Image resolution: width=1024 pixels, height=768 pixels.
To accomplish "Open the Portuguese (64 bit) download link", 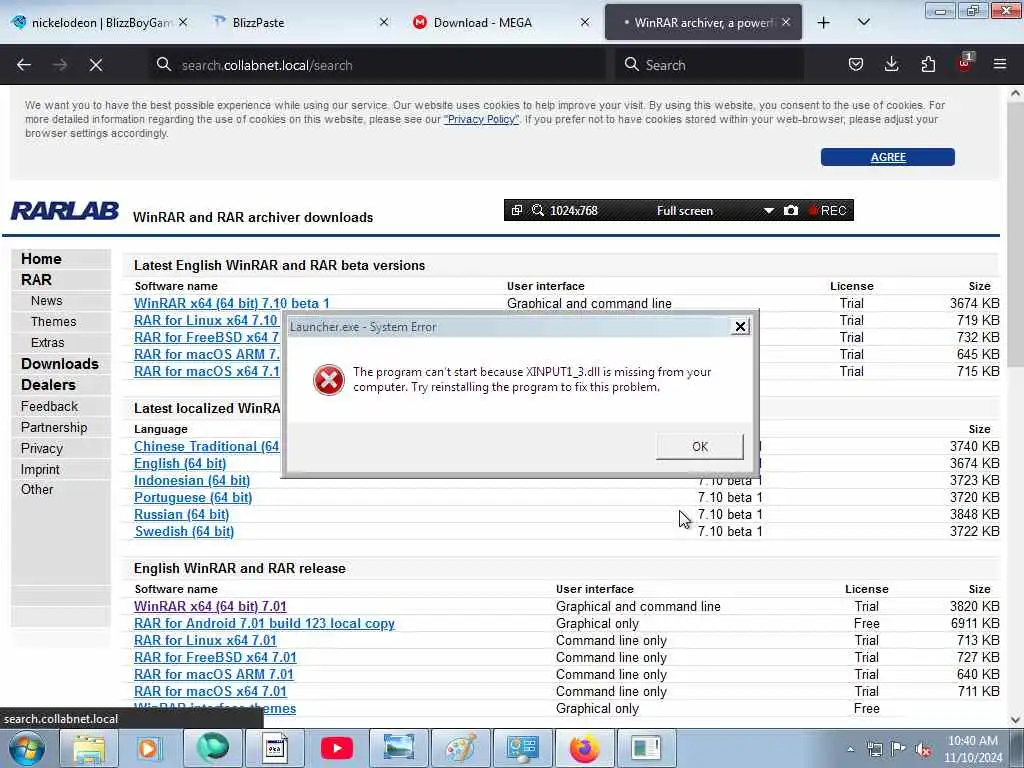I will (193, 497).
